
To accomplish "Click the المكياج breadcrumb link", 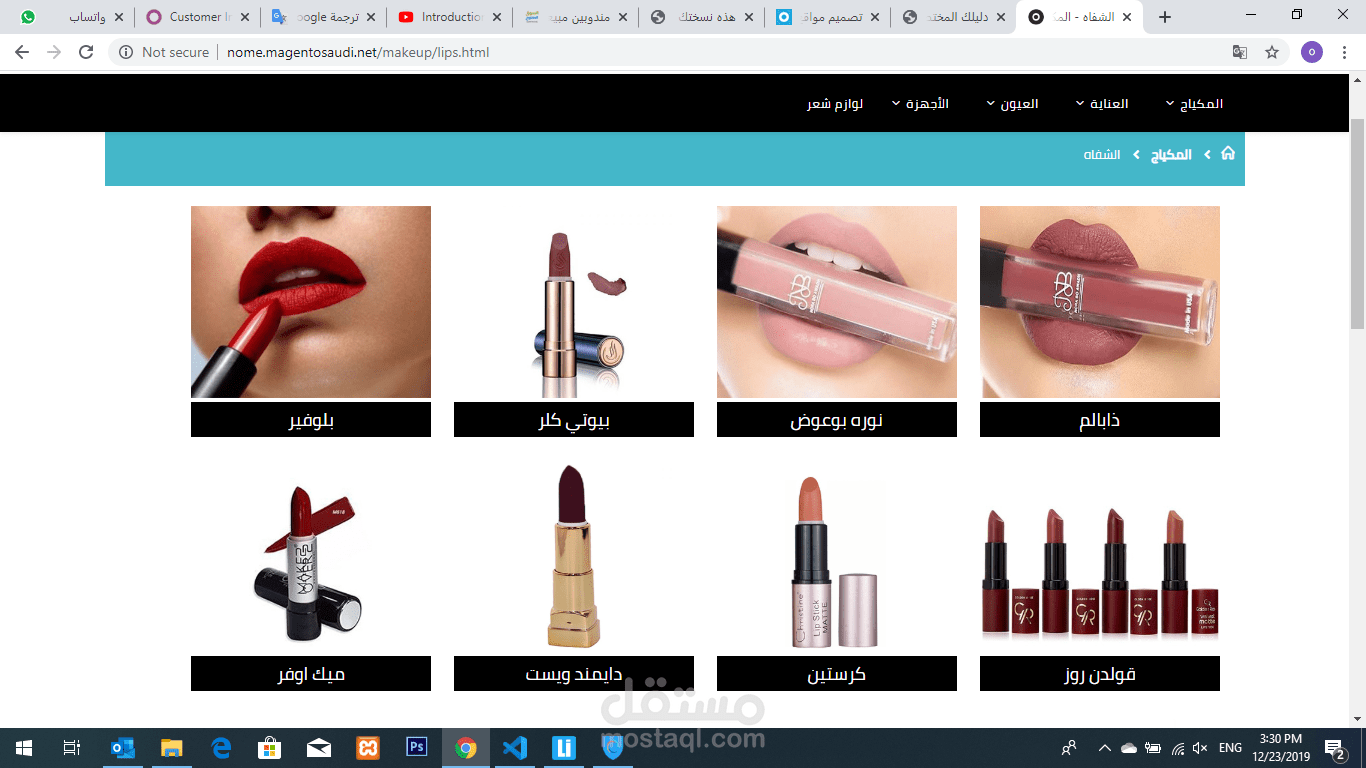I will click(x=1171, y=155).
